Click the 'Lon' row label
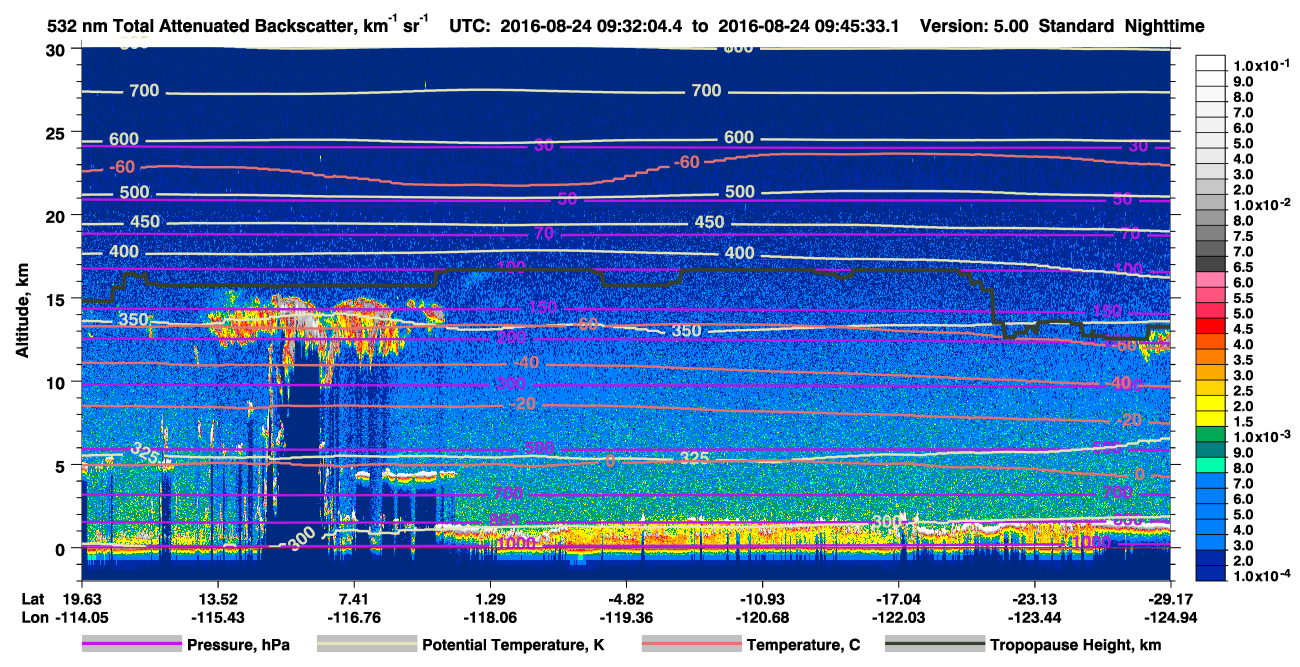 click(34, 617)
